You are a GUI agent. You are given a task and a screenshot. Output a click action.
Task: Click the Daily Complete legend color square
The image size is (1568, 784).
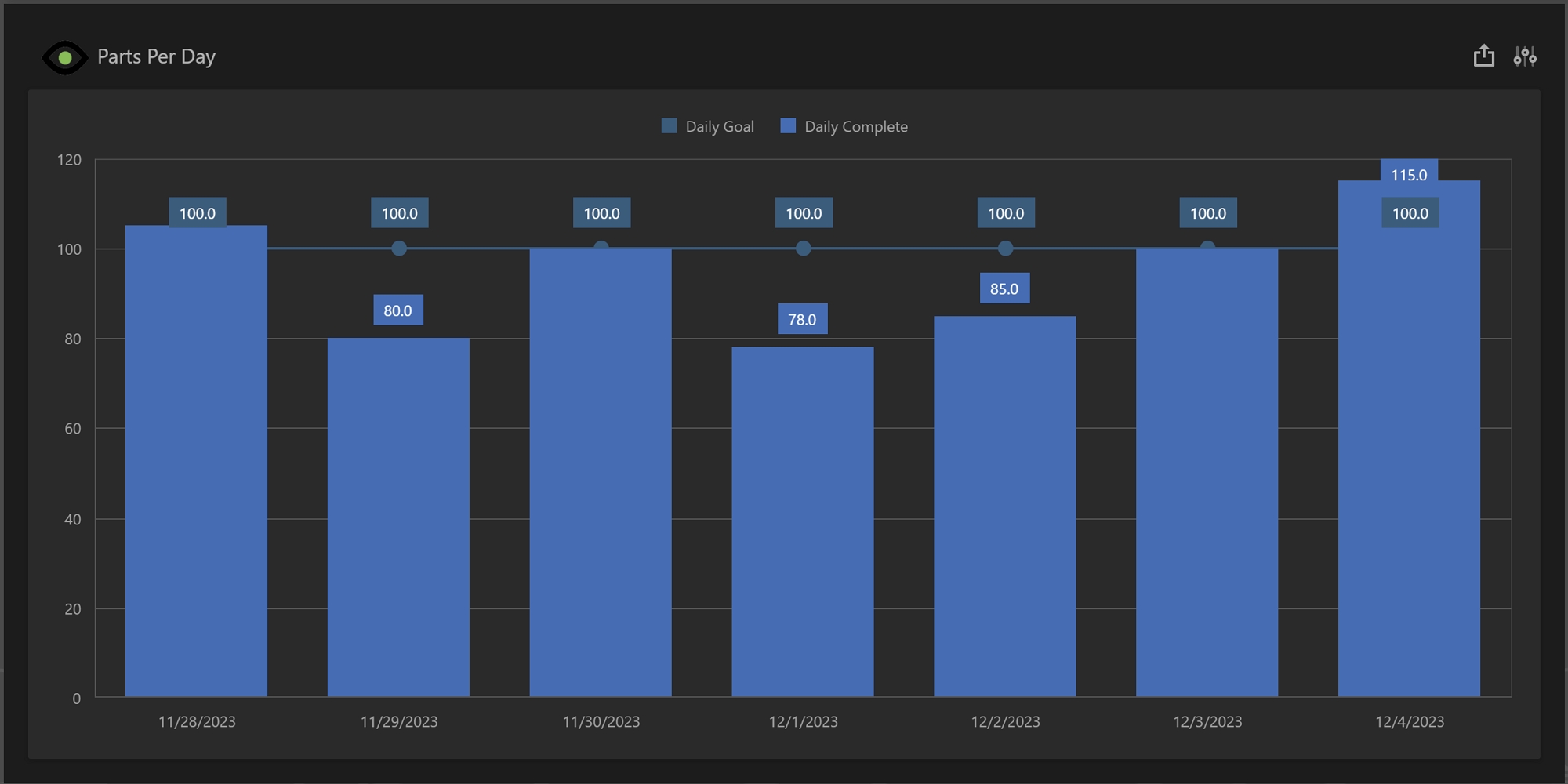(788, 126)
